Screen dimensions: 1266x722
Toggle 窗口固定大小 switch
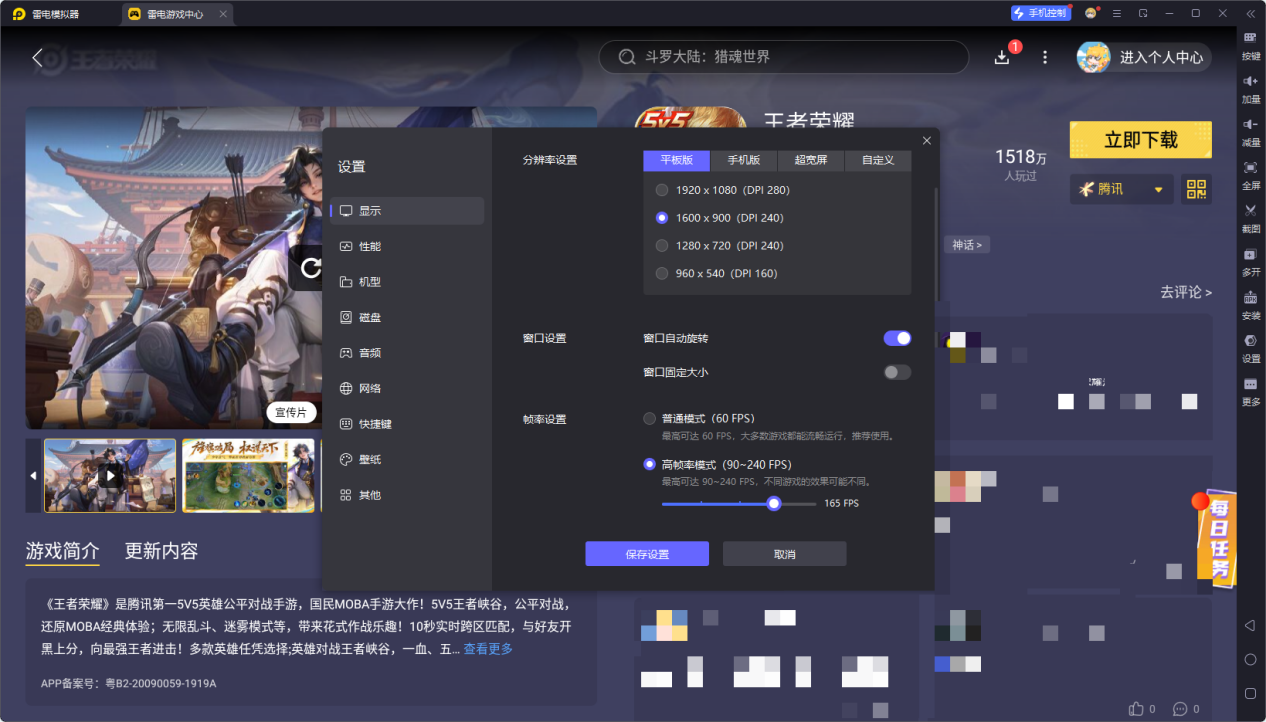click(897, 372)
